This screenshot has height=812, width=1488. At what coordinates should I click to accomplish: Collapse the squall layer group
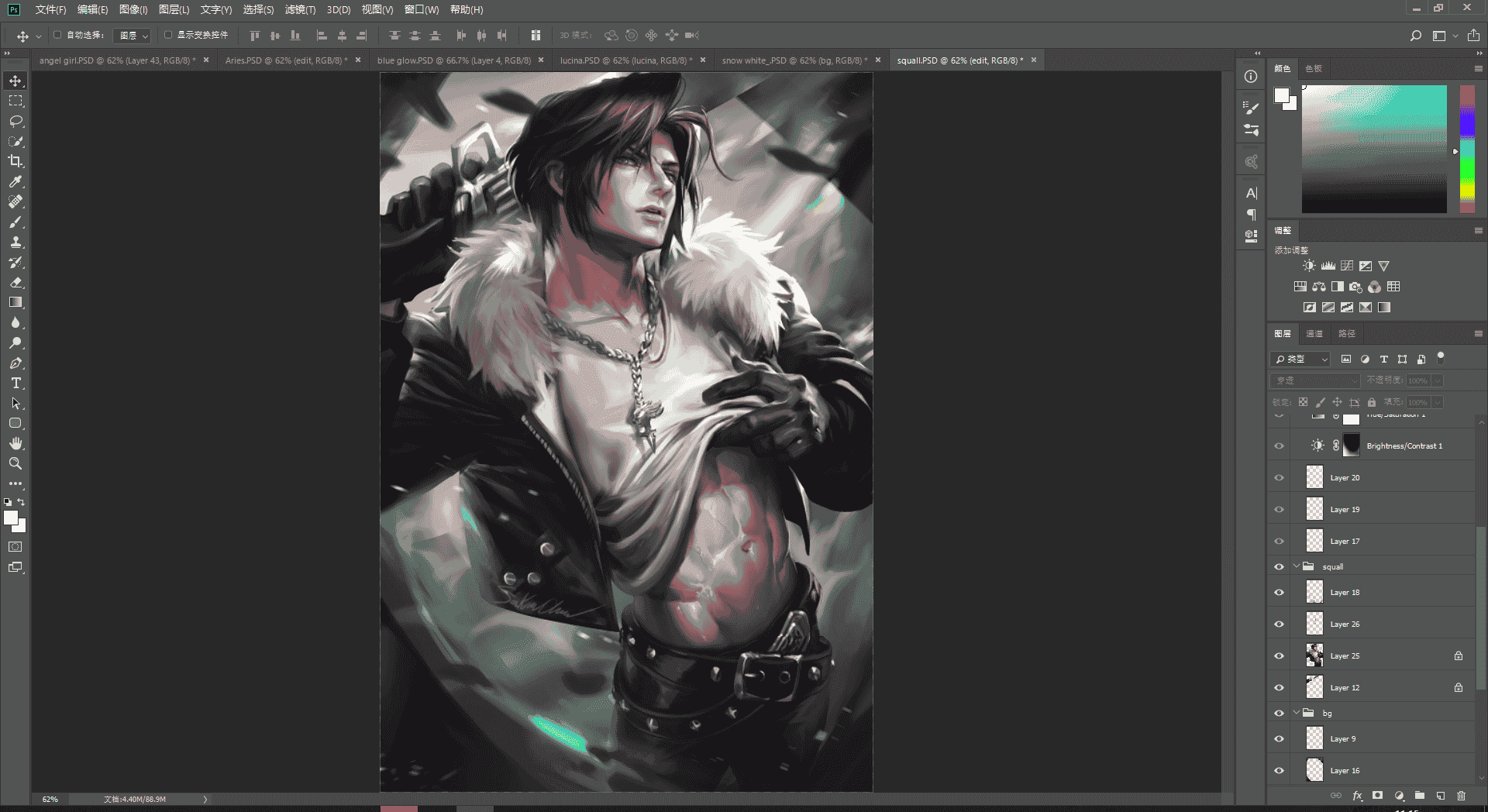point(1296,566)
